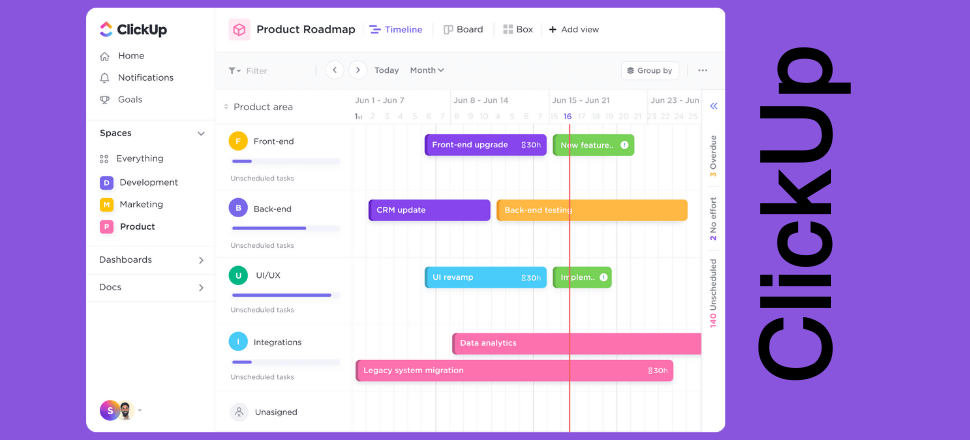Switch to the Box view tab
The width and height of the screenshot is (970, 440).
[518, 29]
